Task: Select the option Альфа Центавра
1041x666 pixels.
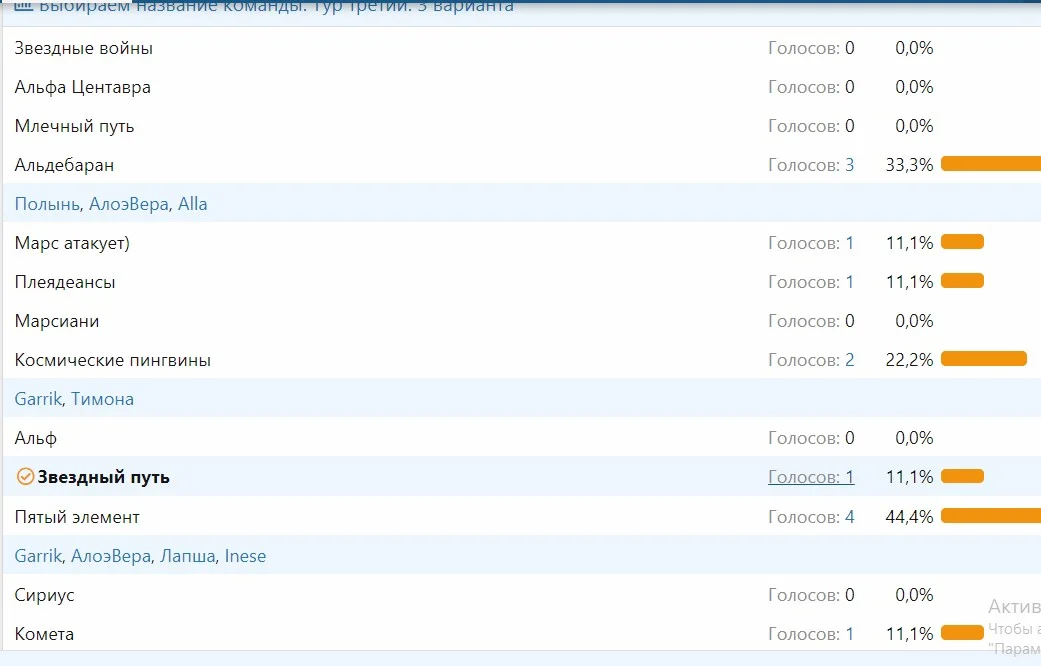Action: [82, 87]
